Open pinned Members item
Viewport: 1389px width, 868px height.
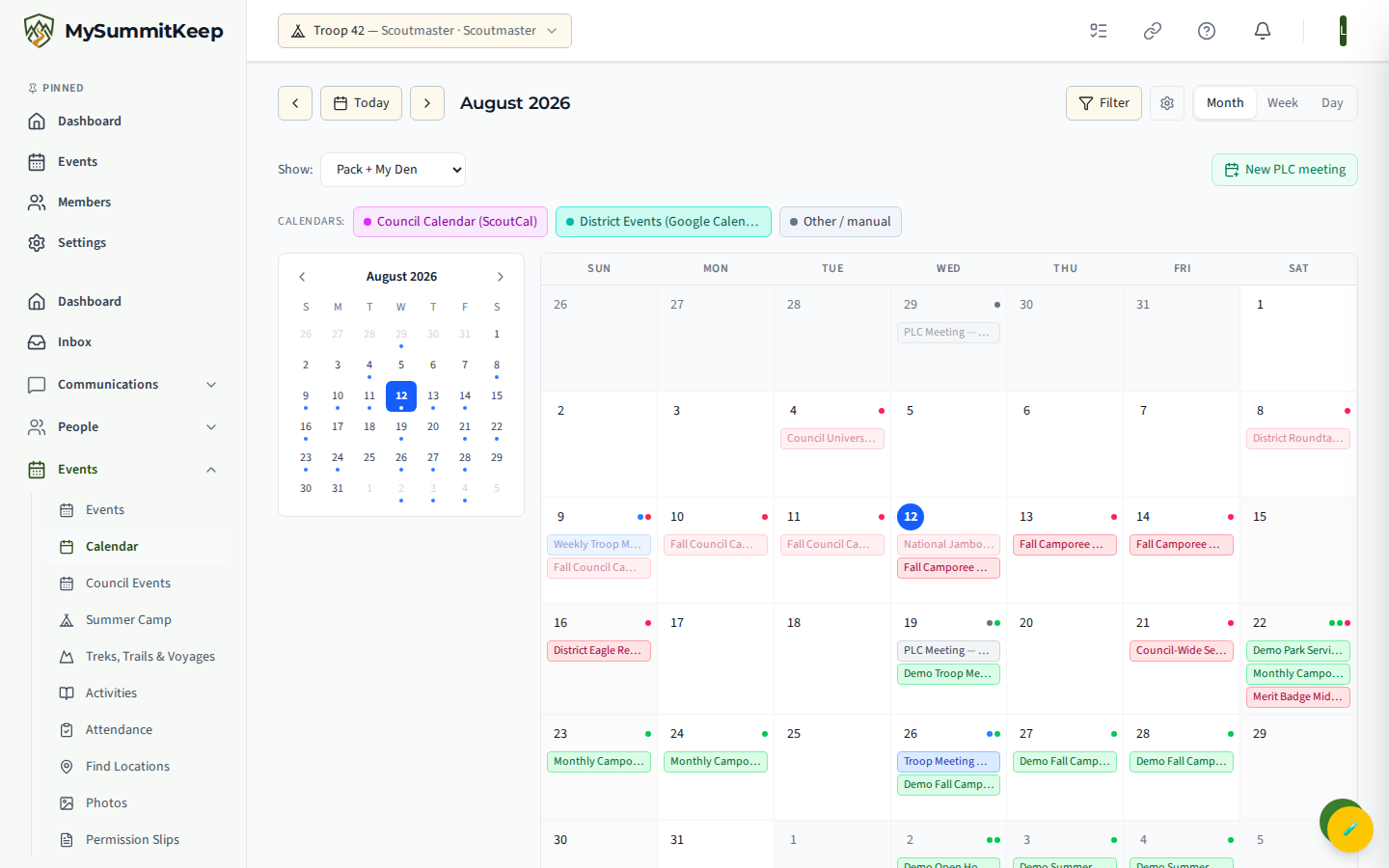pyautogui.click(x=123, y=203)
